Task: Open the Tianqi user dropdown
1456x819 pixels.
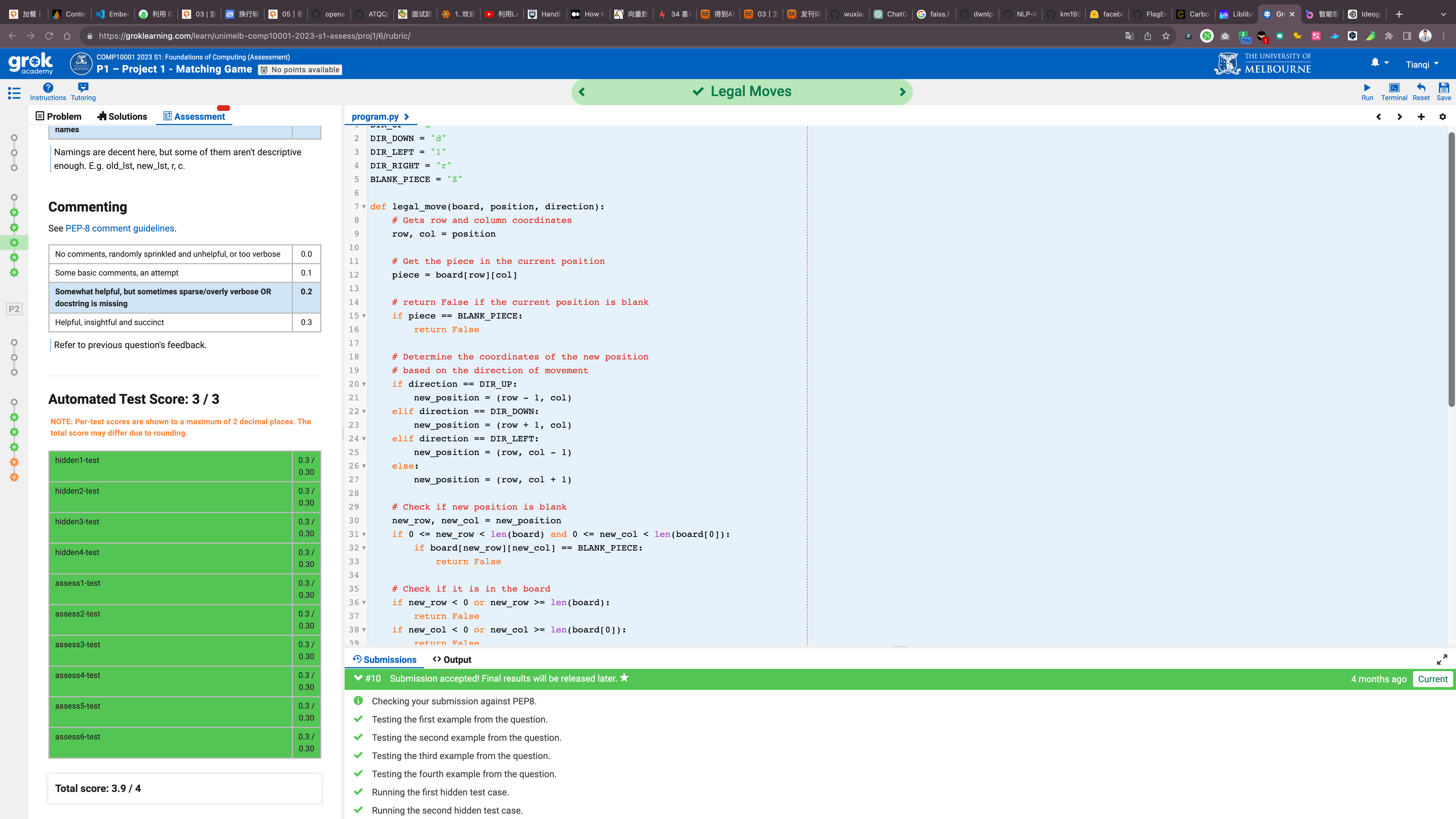Action: click(x=1422, y=65)
